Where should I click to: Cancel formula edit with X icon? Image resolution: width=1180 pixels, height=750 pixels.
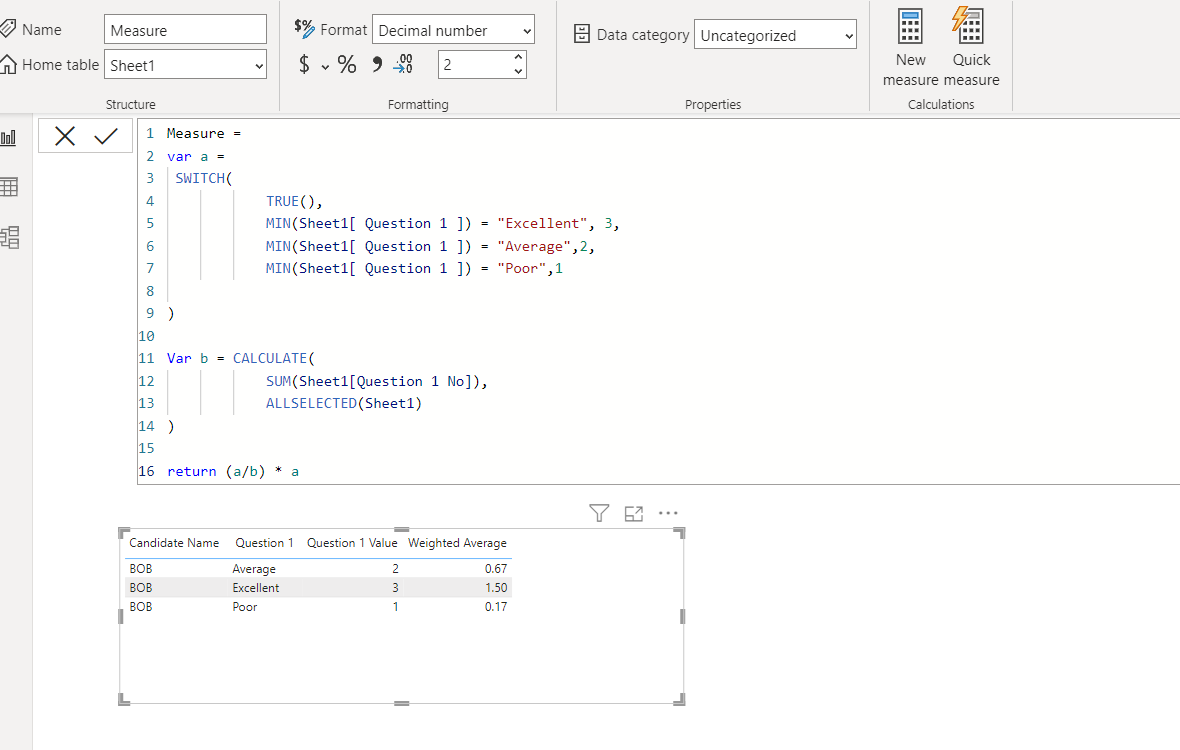tap(65, 136)
